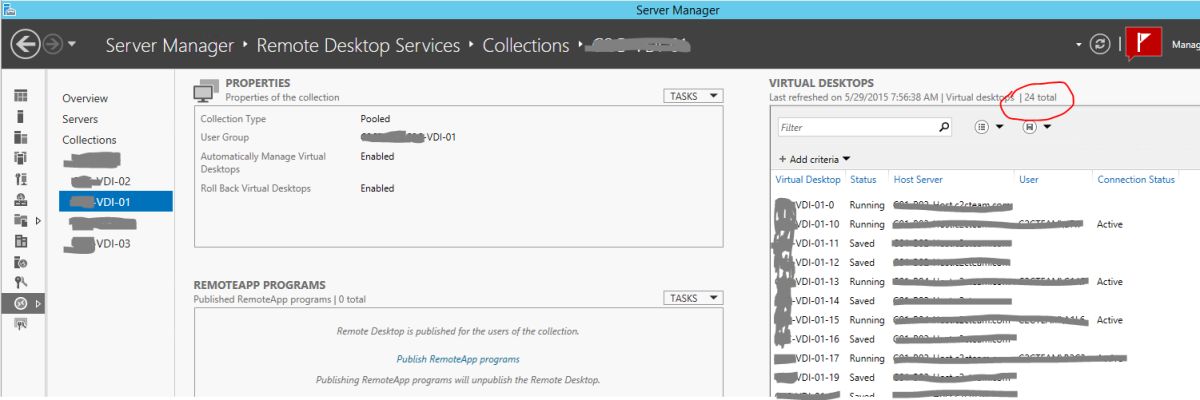Select the VDI-01-10 virtual desktop row

coord(985,224)
